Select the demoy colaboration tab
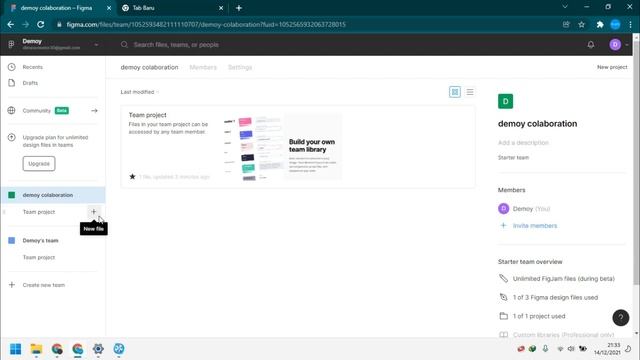 coord(149,67)
